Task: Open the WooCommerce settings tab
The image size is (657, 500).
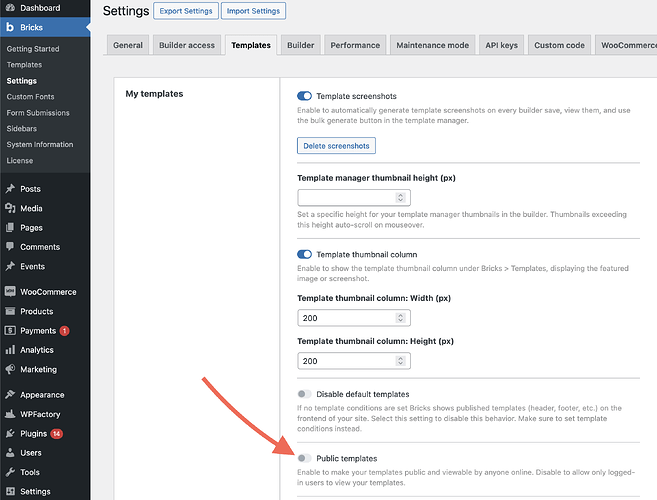Action: point(626,45)
